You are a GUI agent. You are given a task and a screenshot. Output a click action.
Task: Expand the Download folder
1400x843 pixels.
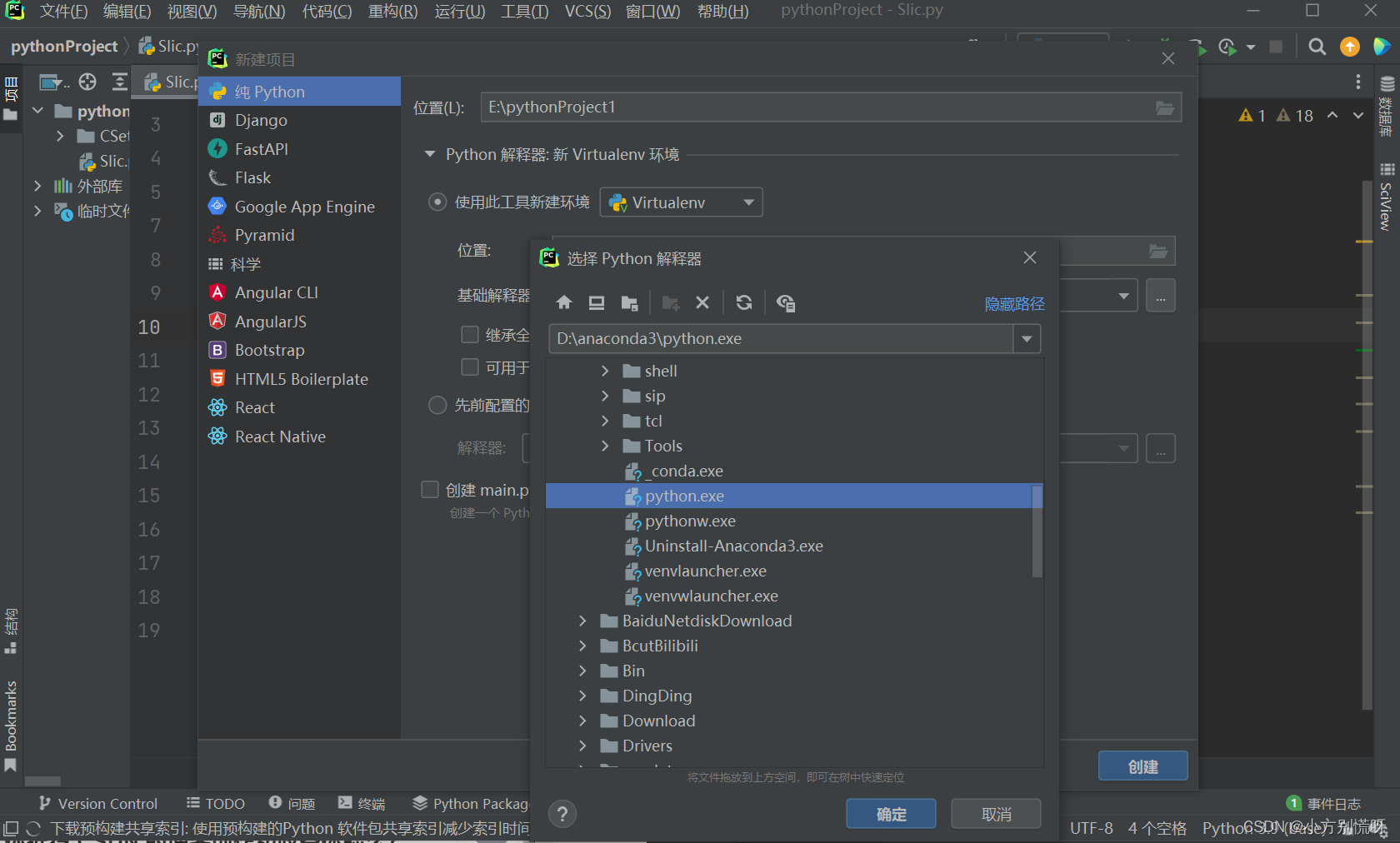pos(582,721)
